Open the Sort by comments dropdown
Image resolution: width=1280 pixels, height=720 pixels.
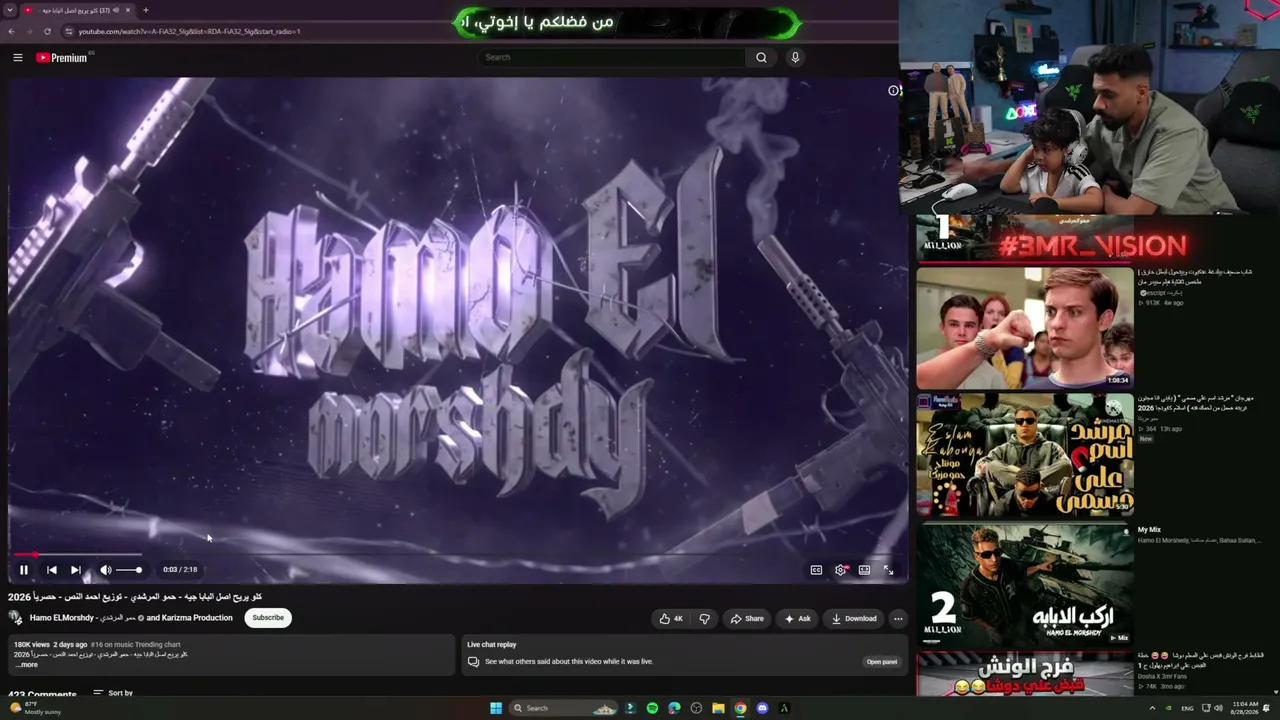pos(113,693)
